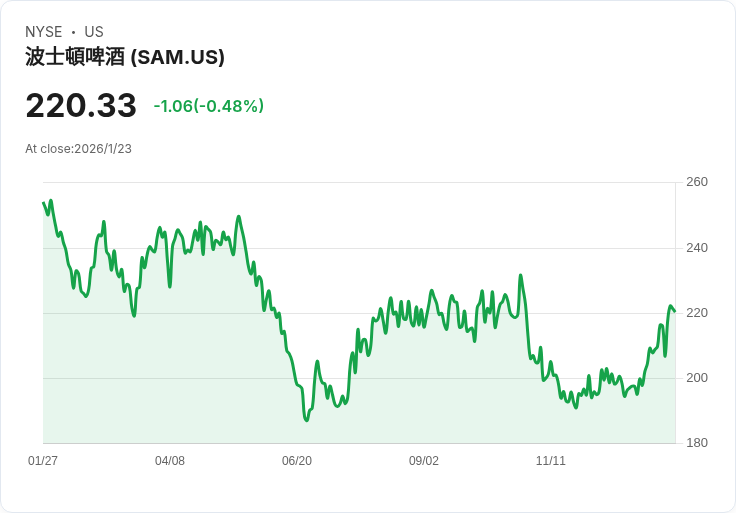
Task: Click the 06/20 date axis label
Action: (x=297, y=461)
